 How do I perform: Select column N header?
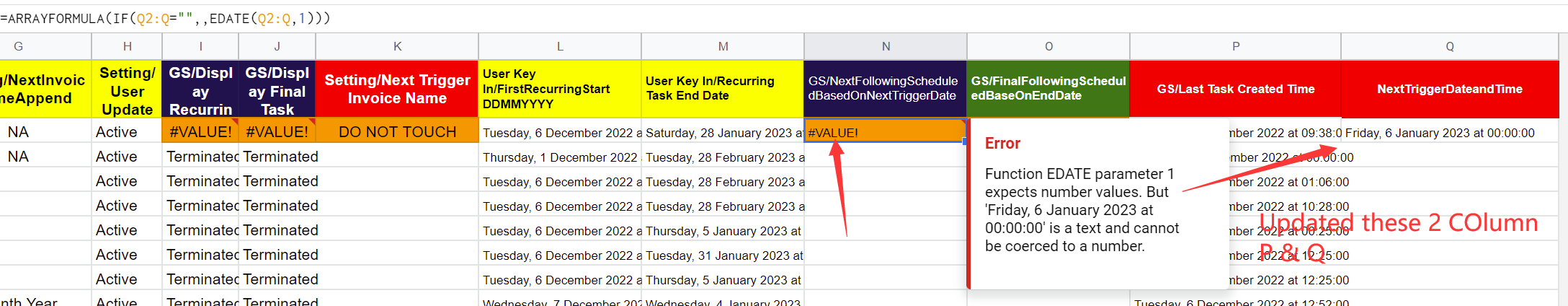tap(886, 46)
